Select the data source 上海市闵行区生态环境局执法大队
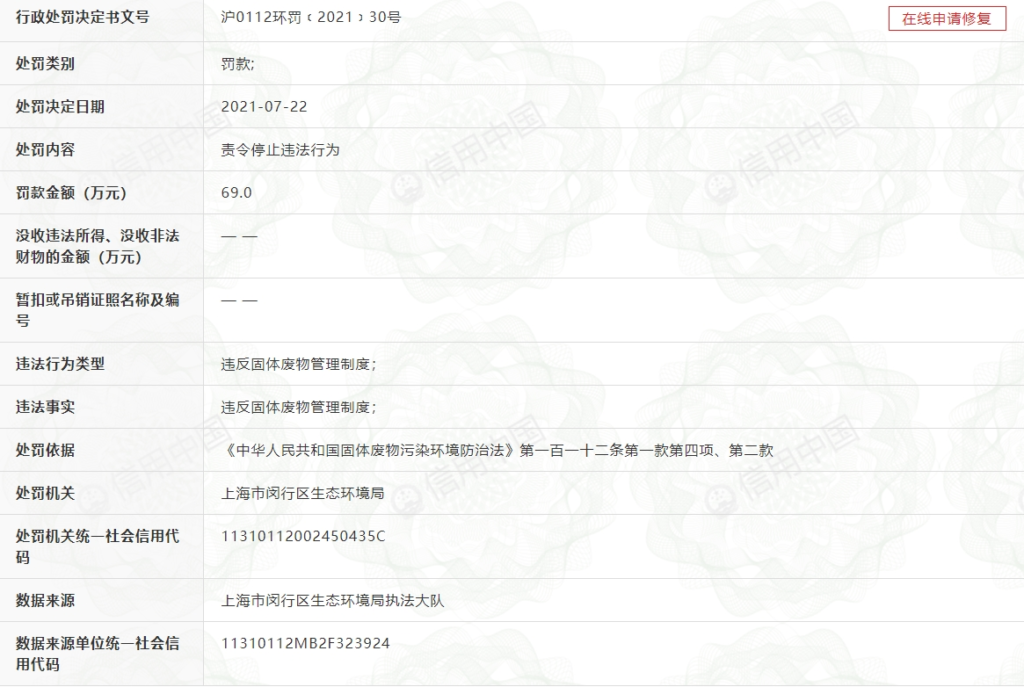Screen dimensions: 1024x687 point(332,601)
